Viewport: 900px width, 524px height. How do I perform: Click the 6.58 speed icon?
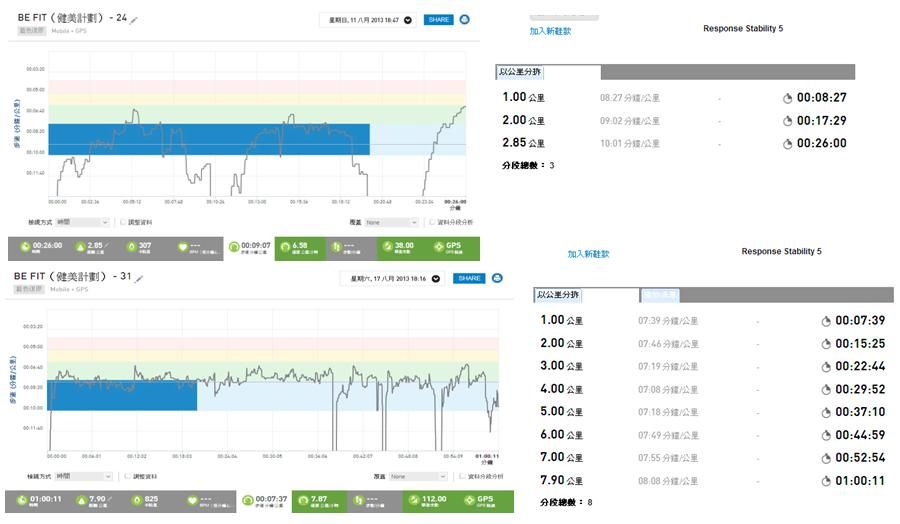(285, 247)
